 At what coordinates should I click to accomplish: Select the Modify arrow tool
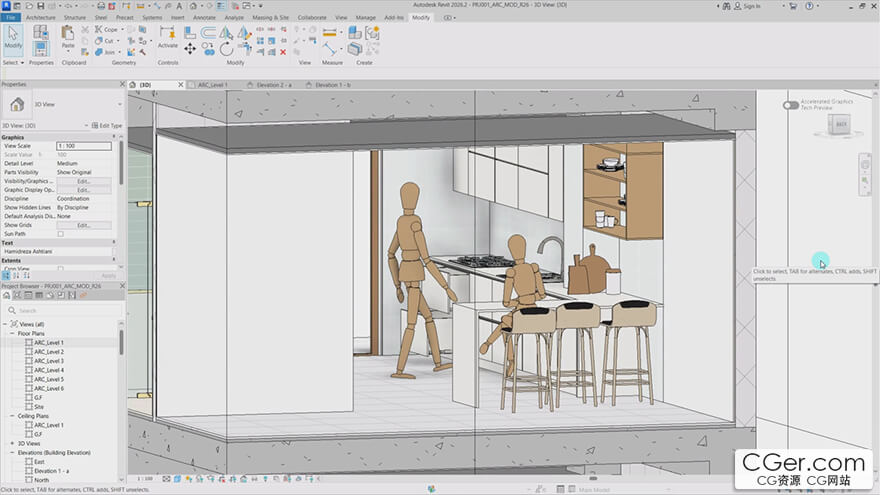tap(13, 36)
